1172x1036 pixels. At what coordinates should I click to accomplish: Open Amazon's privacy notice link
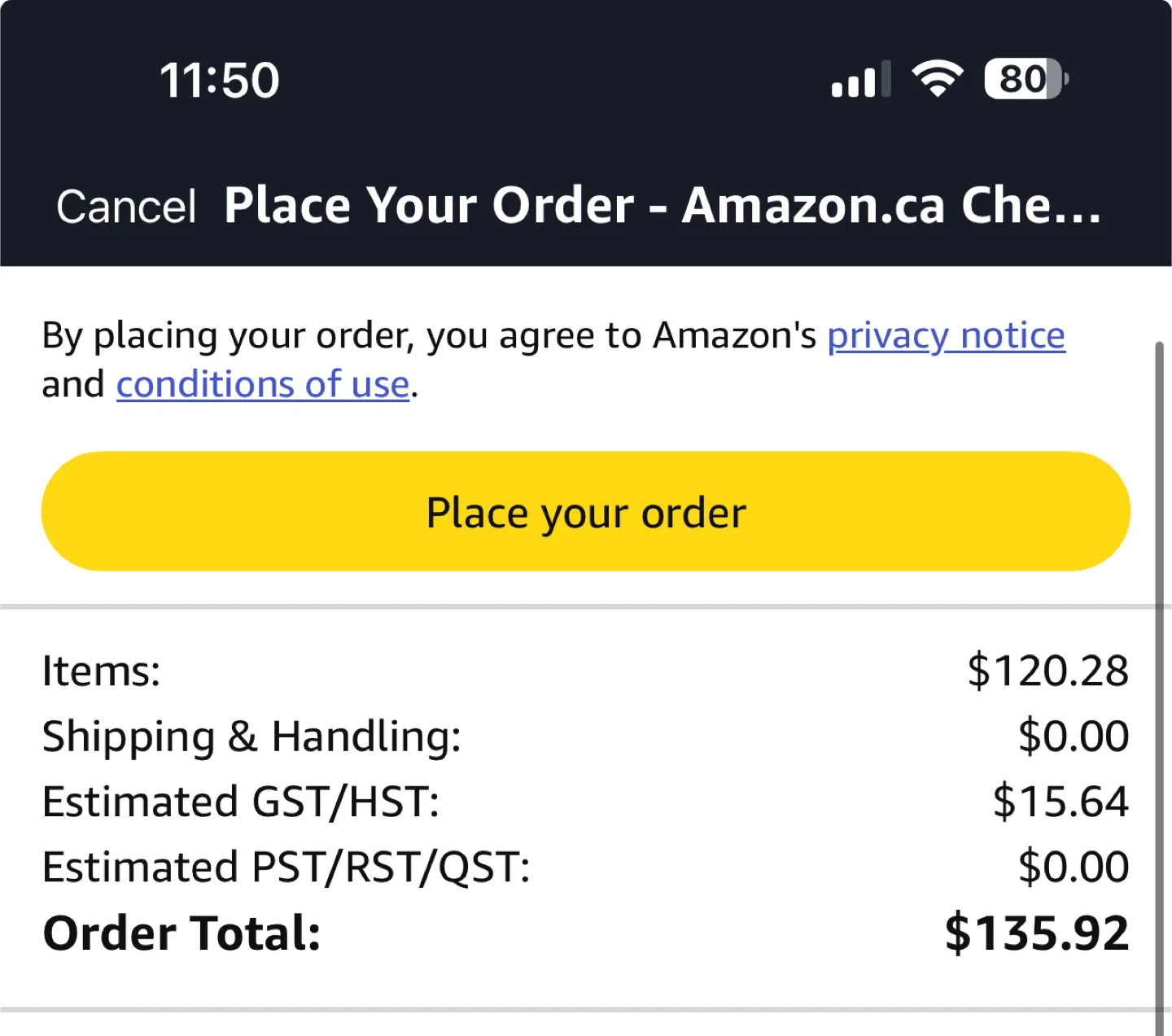point(946,335)
